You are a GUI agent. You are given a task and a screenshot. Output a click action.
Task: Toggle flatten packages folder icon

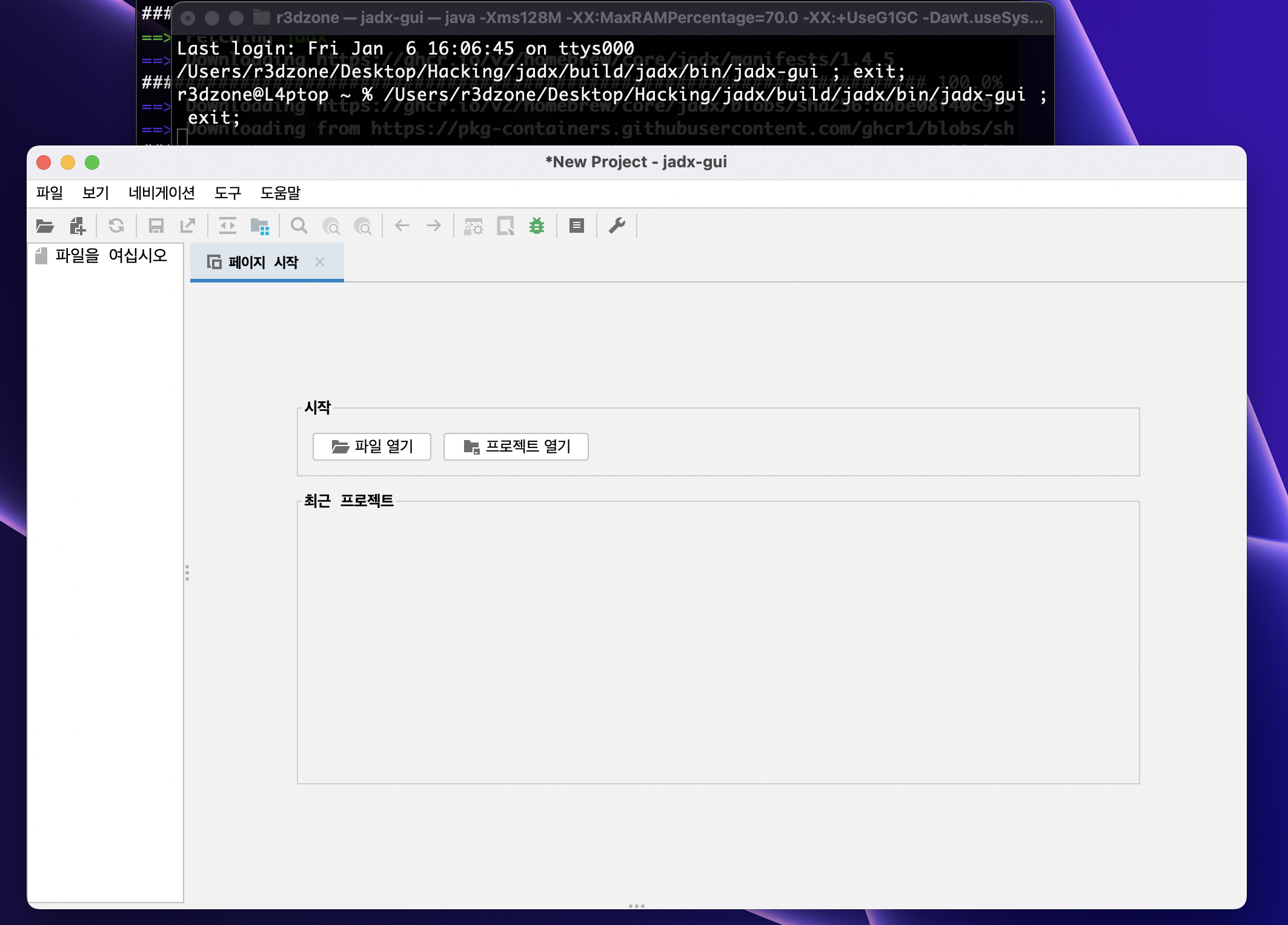click(260, 226)
